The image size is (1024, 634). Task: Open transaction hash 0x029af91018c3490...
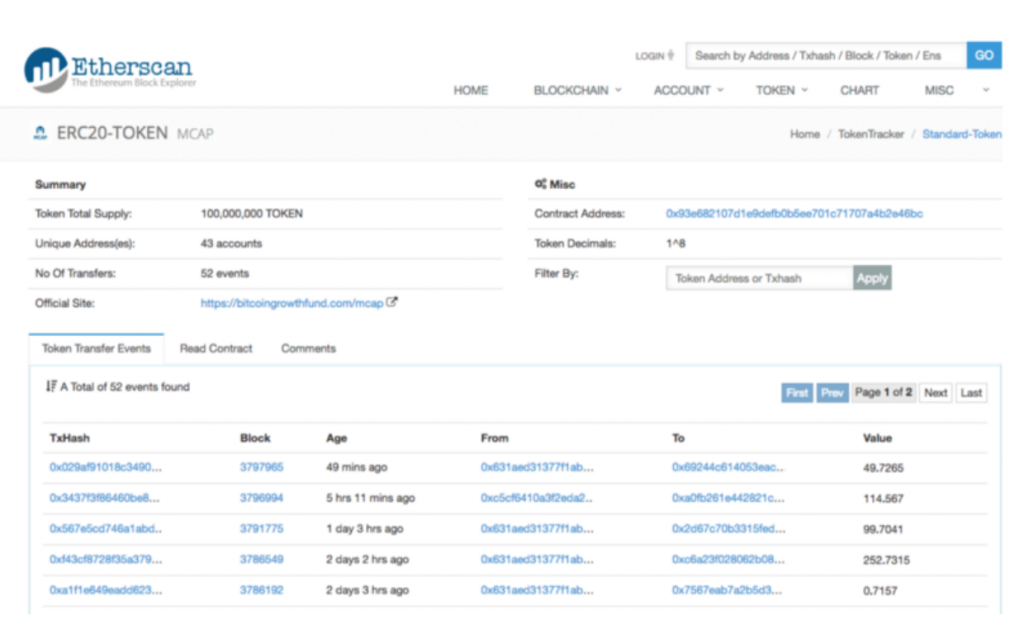tap(106, 468)
